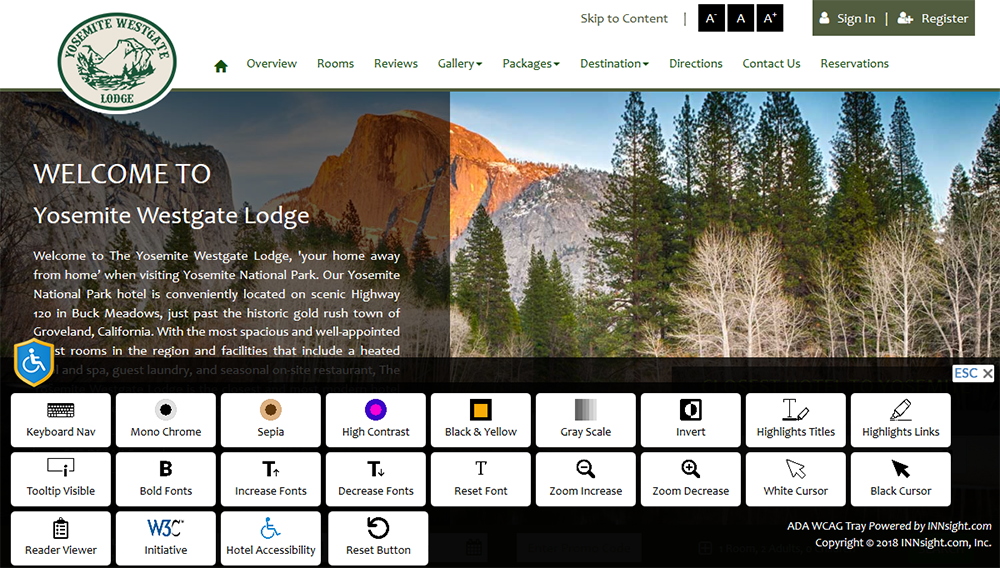Click Zoom Increase magnifier tile
Viewport: 1000px width, 568px height.
(x=585, y=479)
